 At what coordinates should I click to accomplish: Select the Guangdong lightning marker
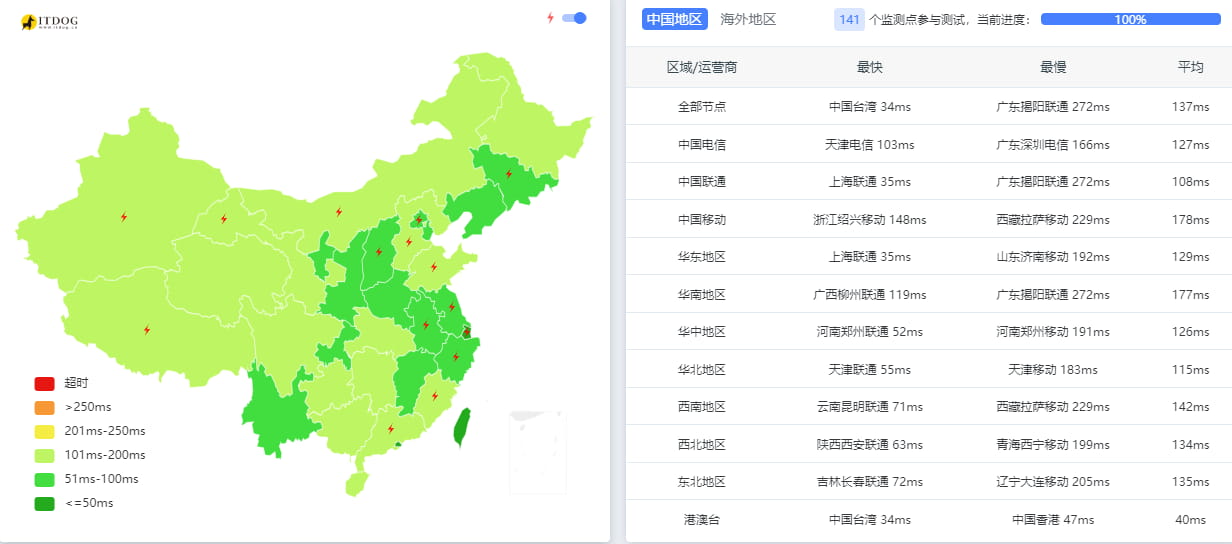pyautogui.click(x=390, y=429)
